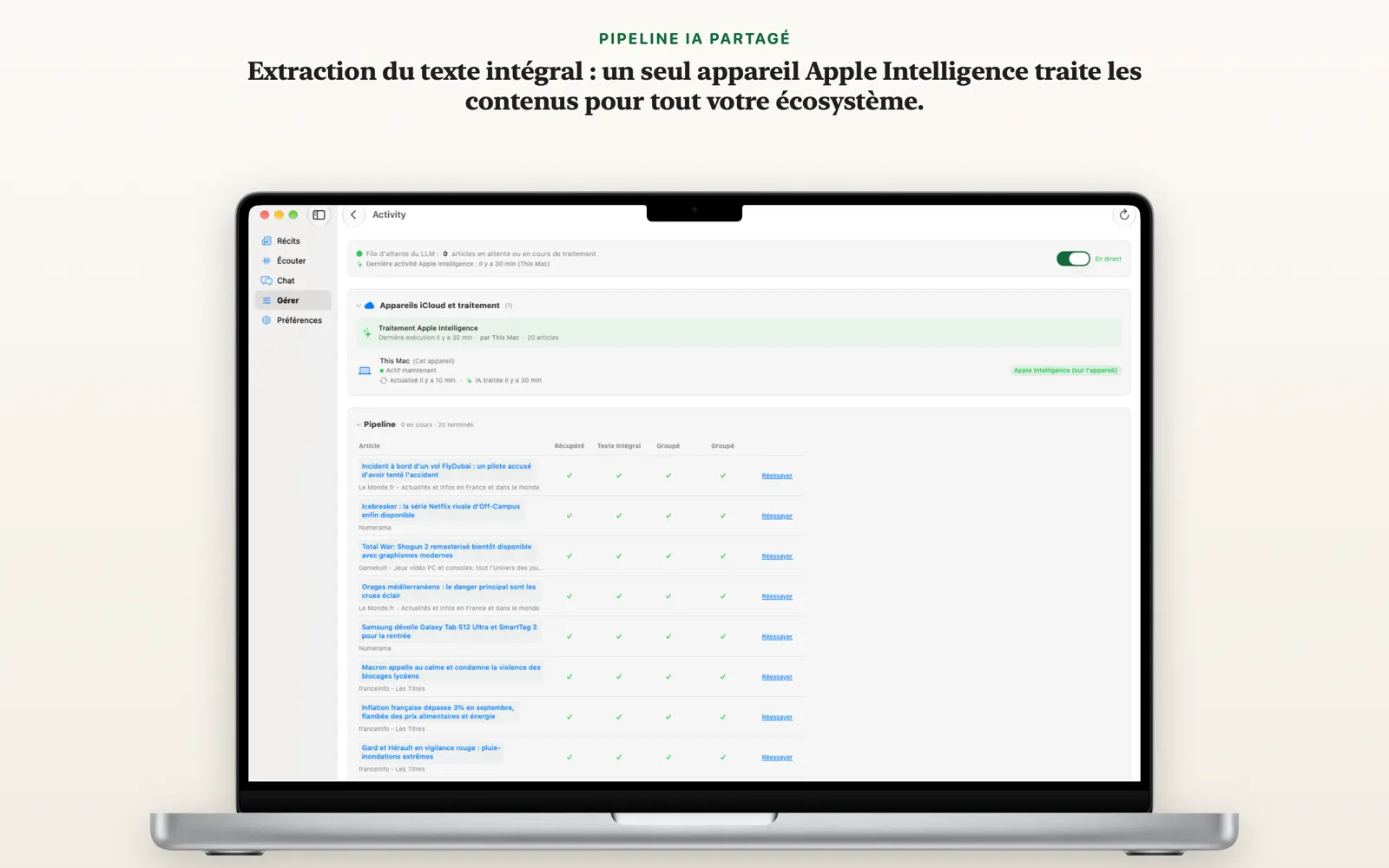The width and height of the screenshot is (1389, 868).
Task: Click the Récupéré column header
Action: (x=569, y=446)
